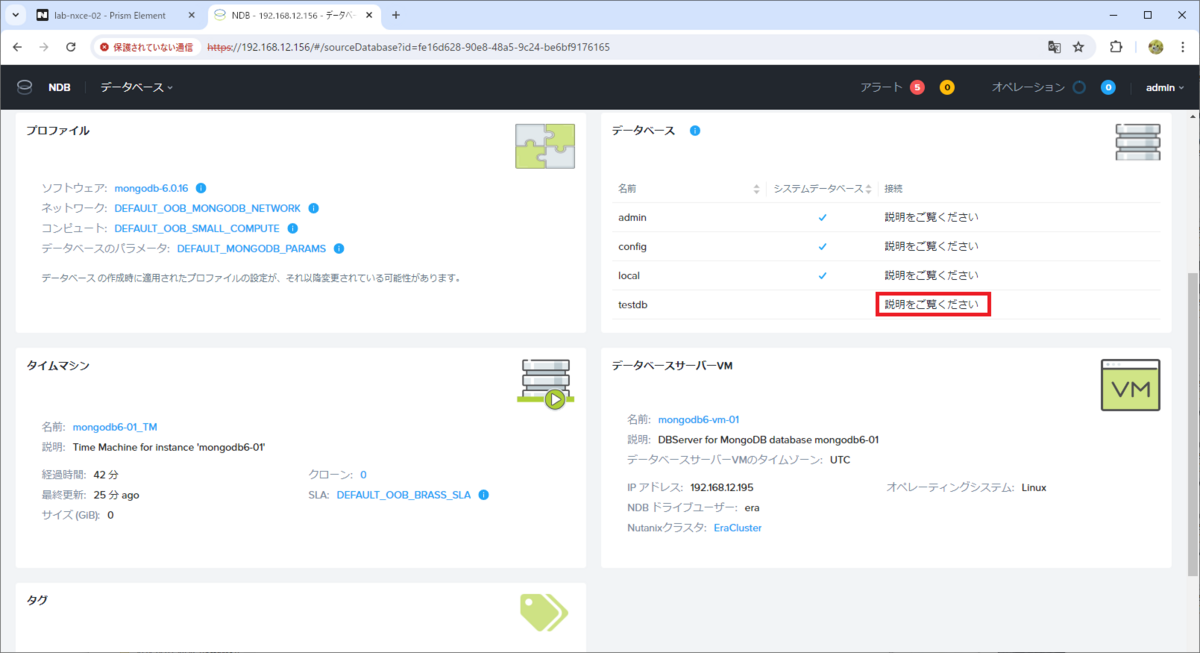Click the 接続 column header
The width and height of the screenshot is (1200, 653).
(893, 188)
